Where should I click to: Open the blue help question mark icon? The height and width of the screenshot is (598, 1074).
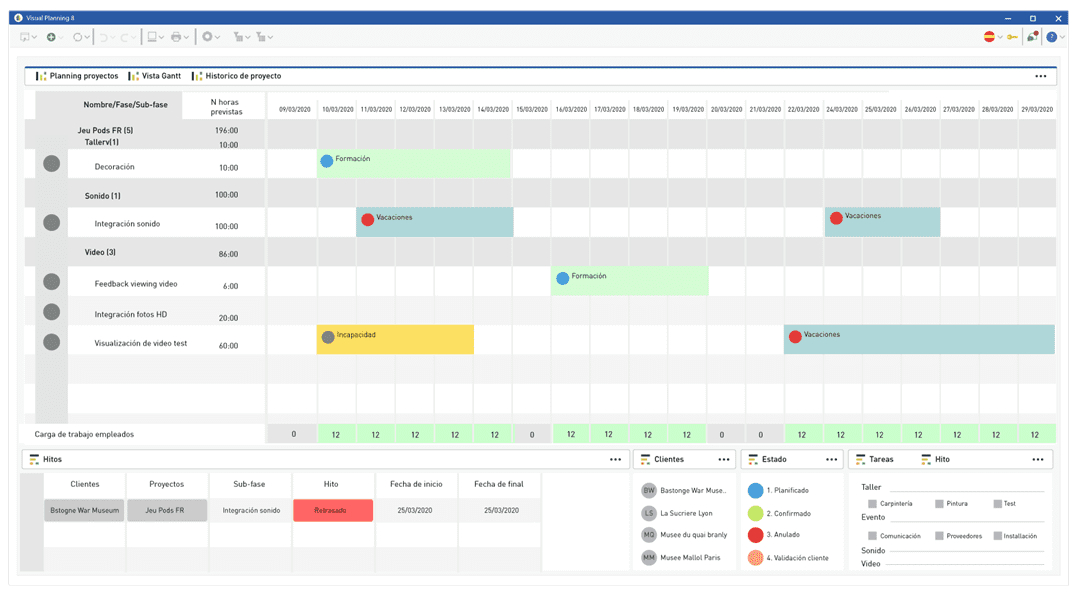click(x=1051, y=37)
